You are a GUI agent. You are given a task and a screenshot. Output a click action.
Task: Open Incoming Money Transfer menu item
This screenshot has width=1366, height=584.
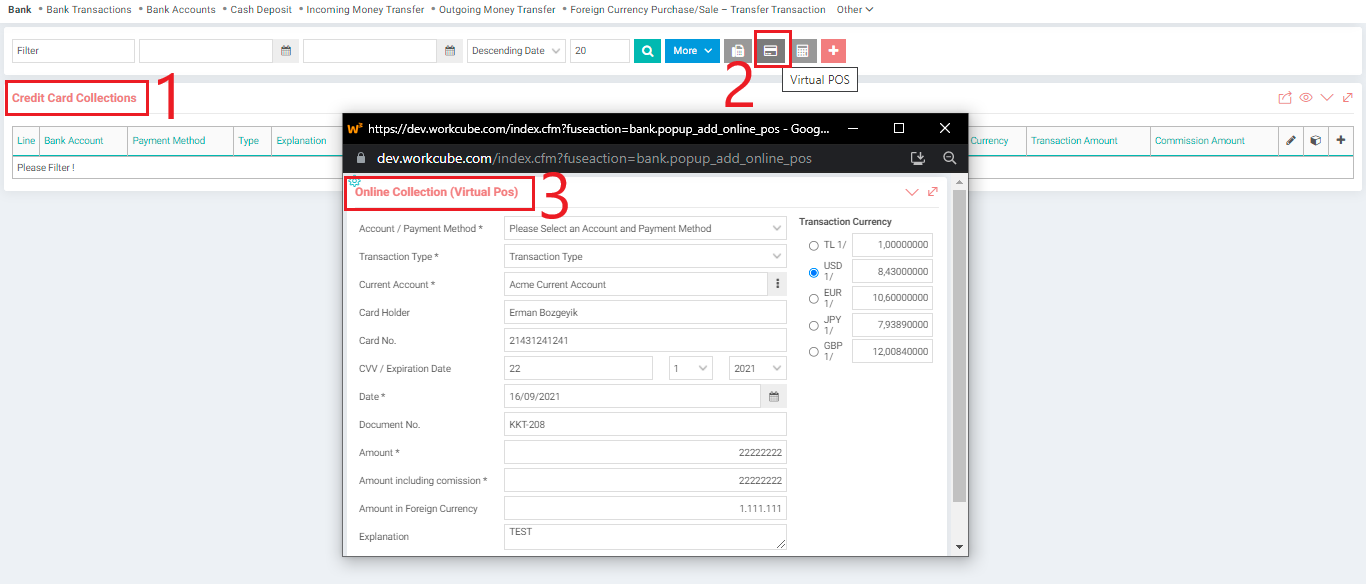(365, 10)
